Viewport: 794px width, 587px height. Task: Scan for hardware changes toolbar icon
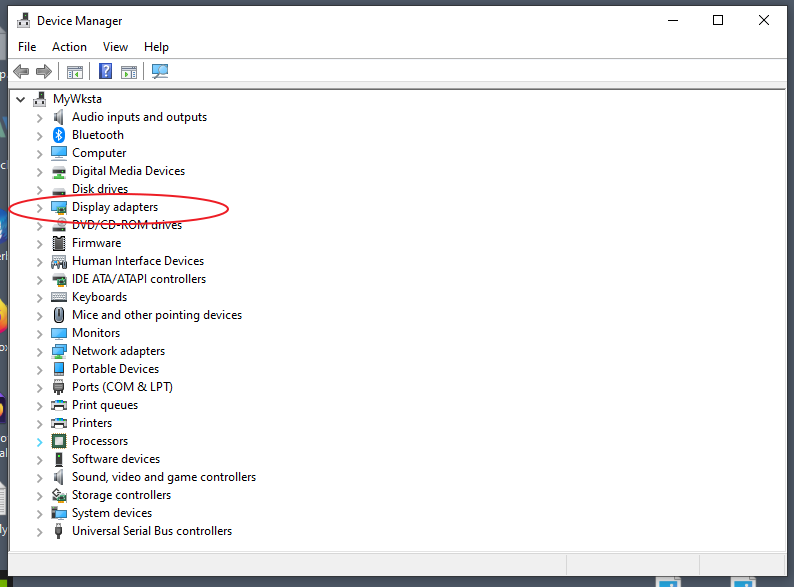[160, 71]
